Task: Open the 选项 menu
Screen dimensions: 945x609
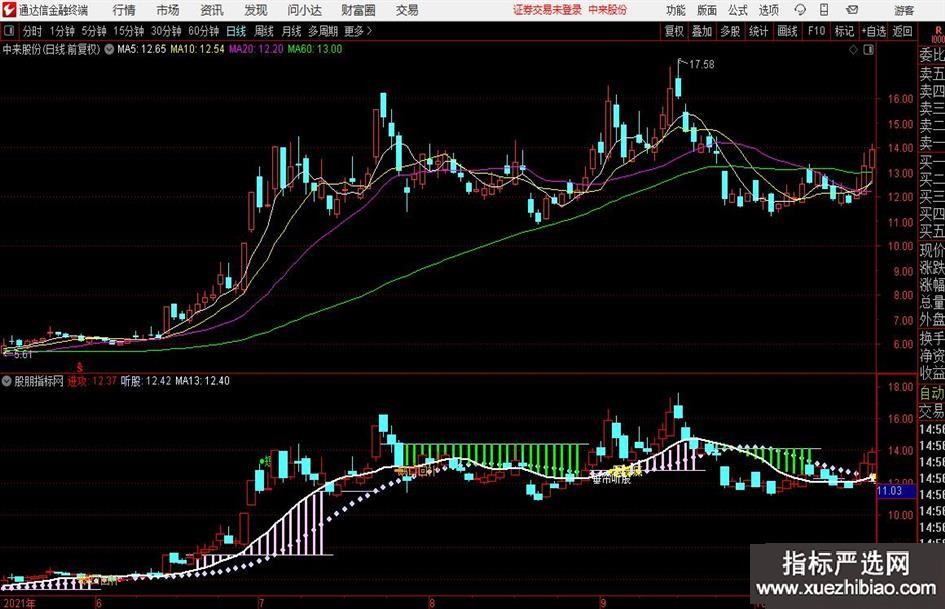Action: point(768,10)
